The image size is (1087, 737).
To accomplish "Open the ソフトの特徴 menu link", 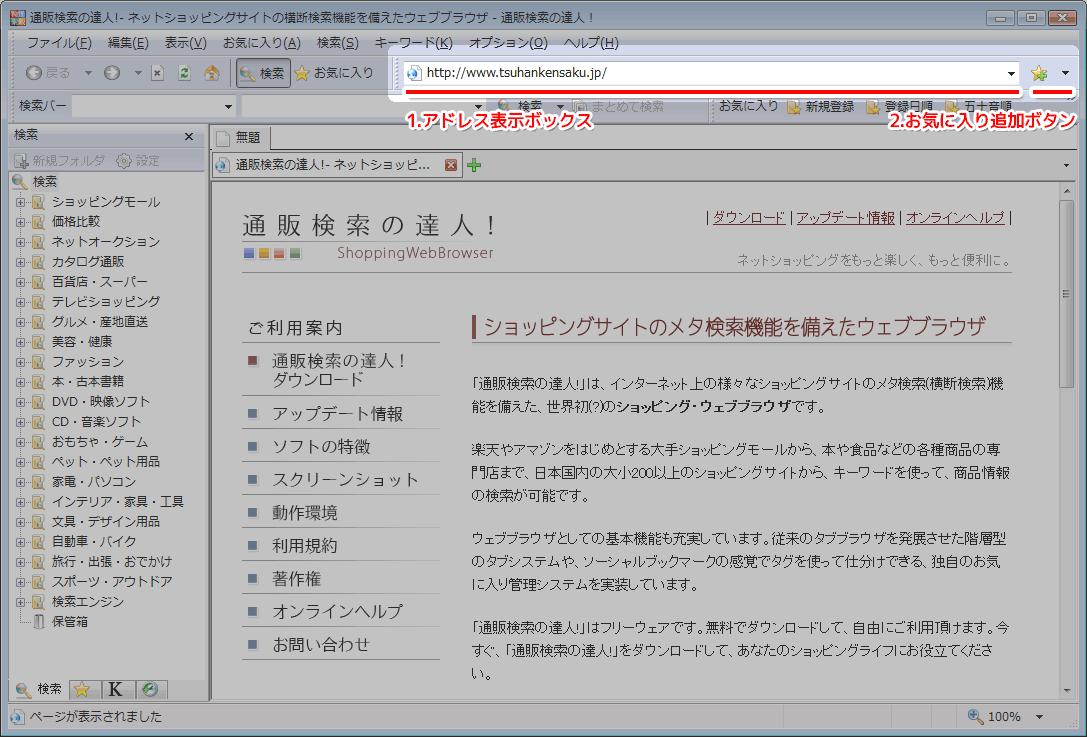I will (x=321, y=446).
